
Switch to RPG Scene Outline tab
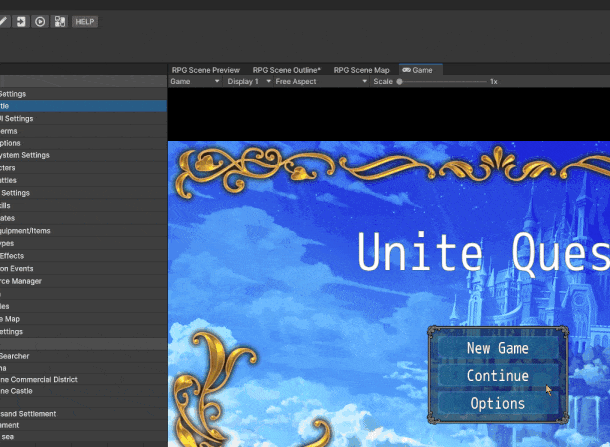[x=286, y=70]
